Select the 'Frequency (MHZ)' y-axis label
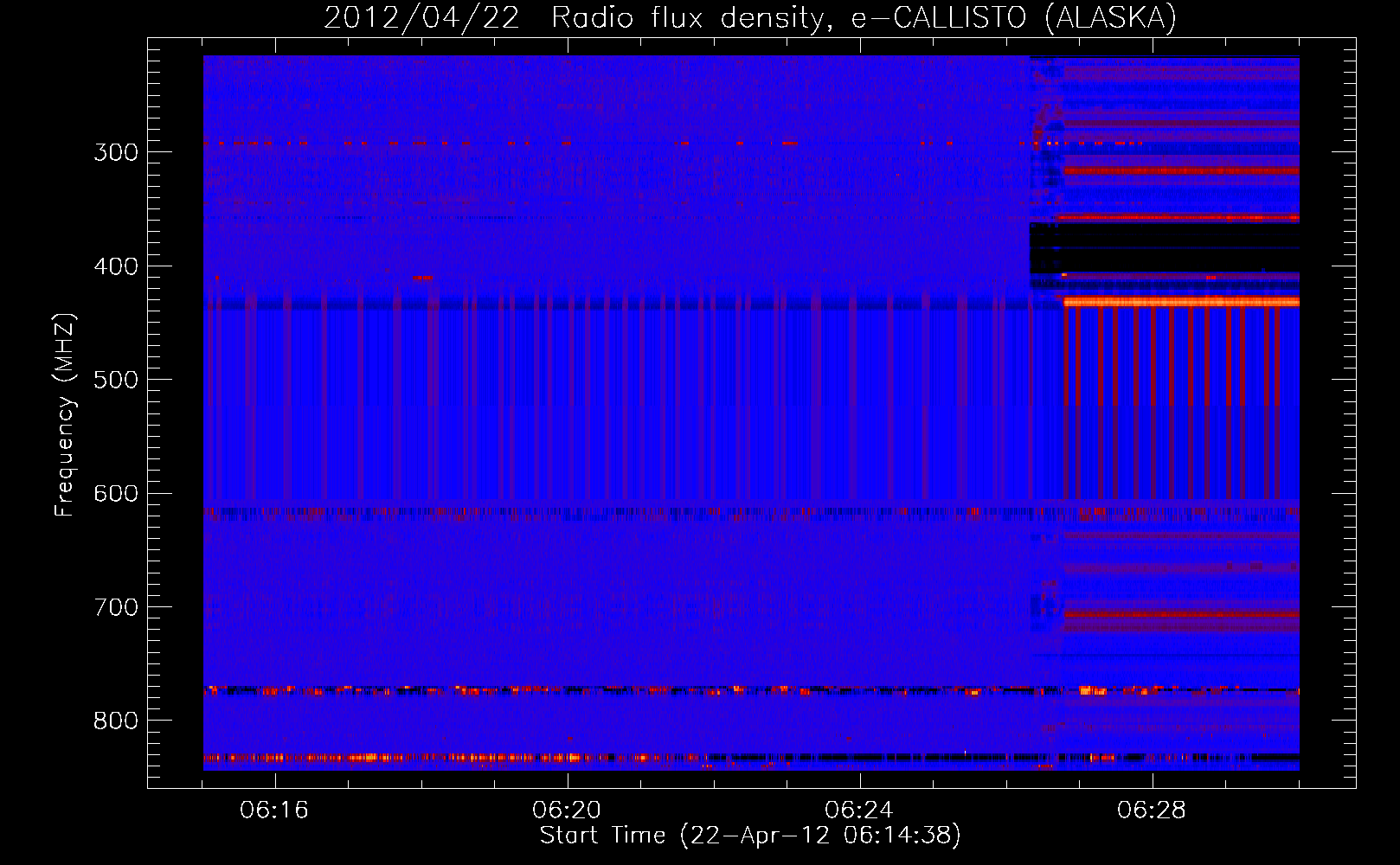1400x865 pixels. pyautogui.click(x=64, y=414)
